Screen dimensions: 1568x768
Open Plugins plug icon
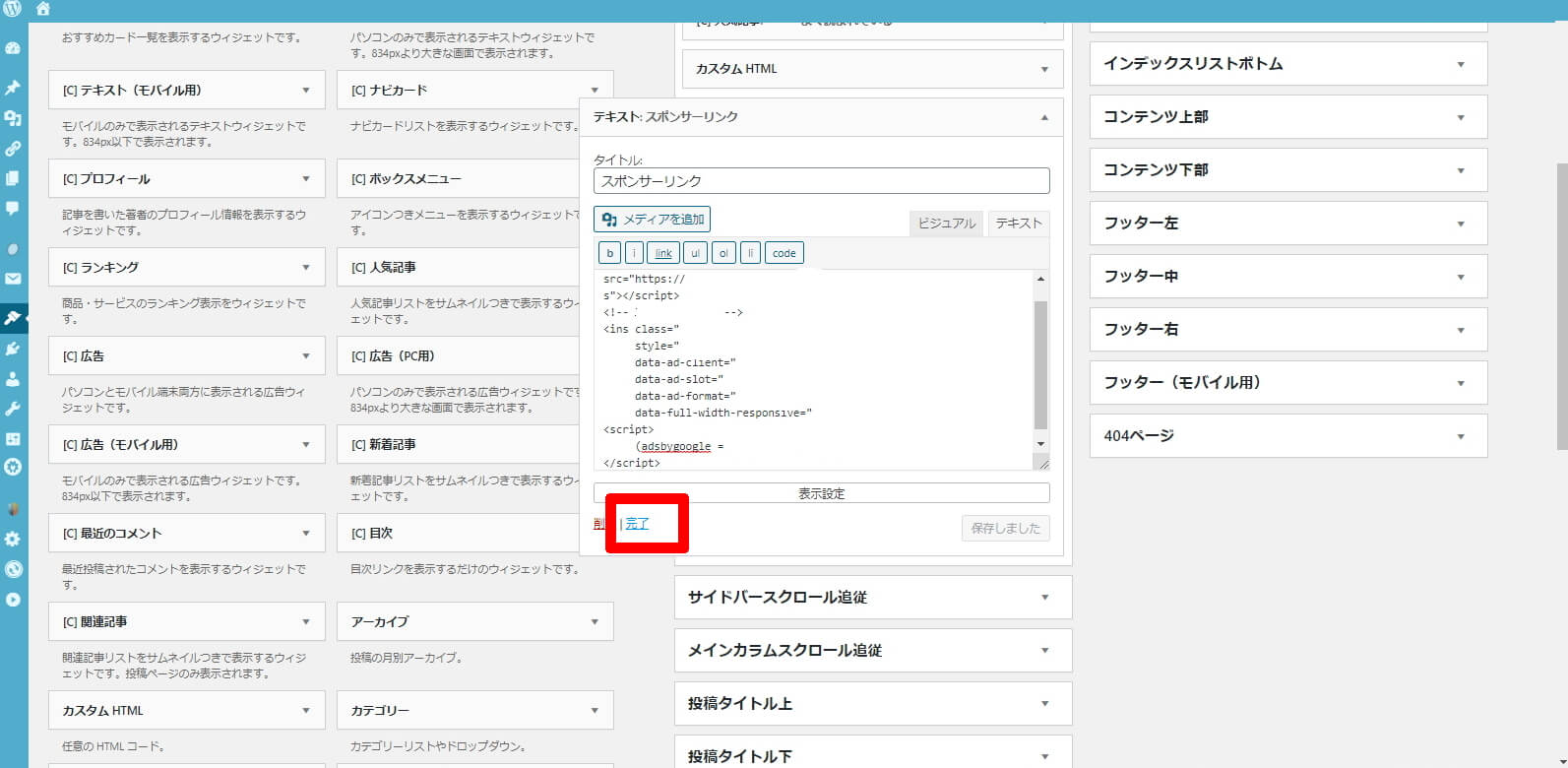click(x=13, y=349)
